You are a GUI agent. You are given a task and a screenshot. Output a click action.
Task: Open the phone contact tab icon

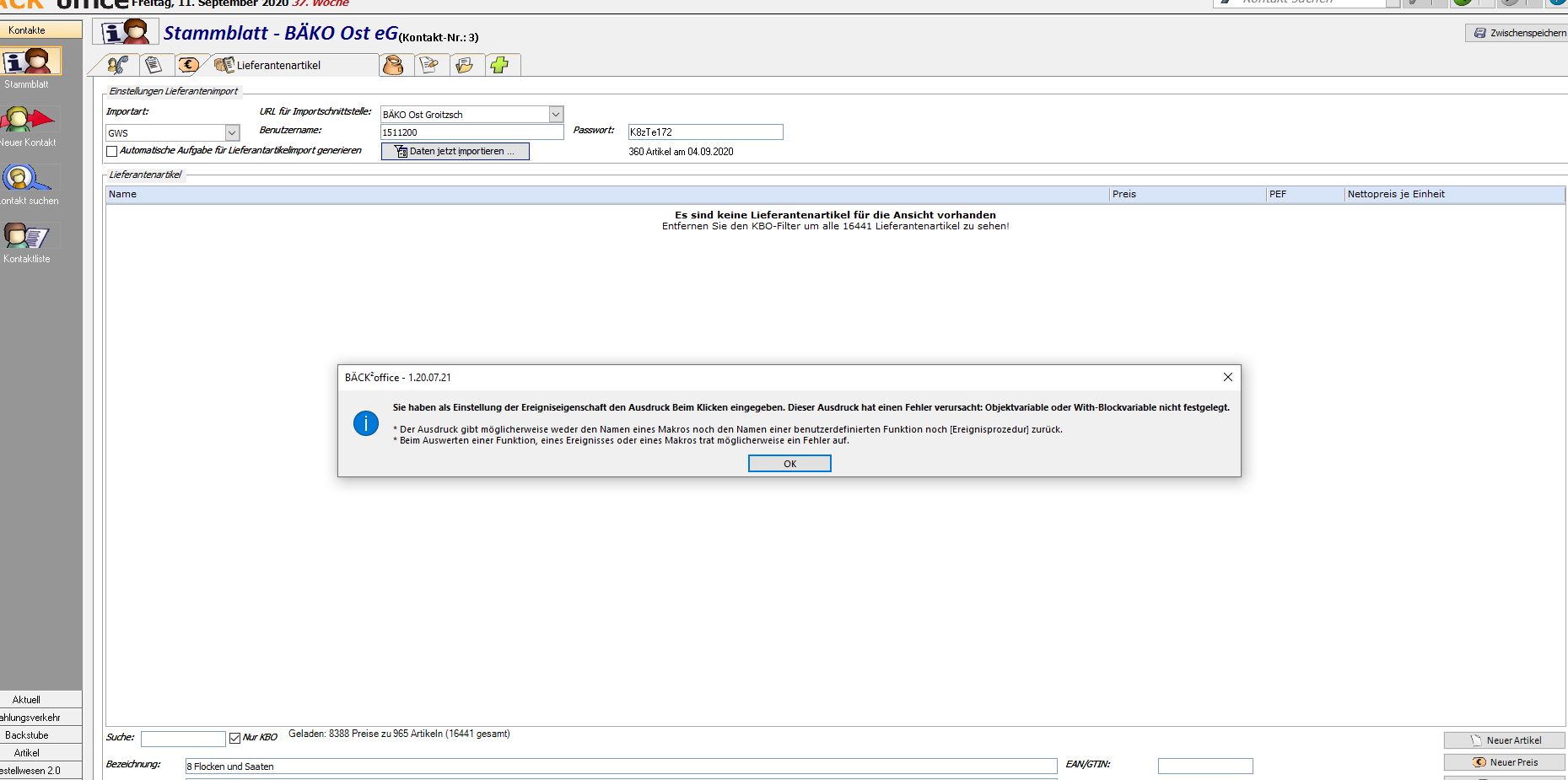(118, 65)
